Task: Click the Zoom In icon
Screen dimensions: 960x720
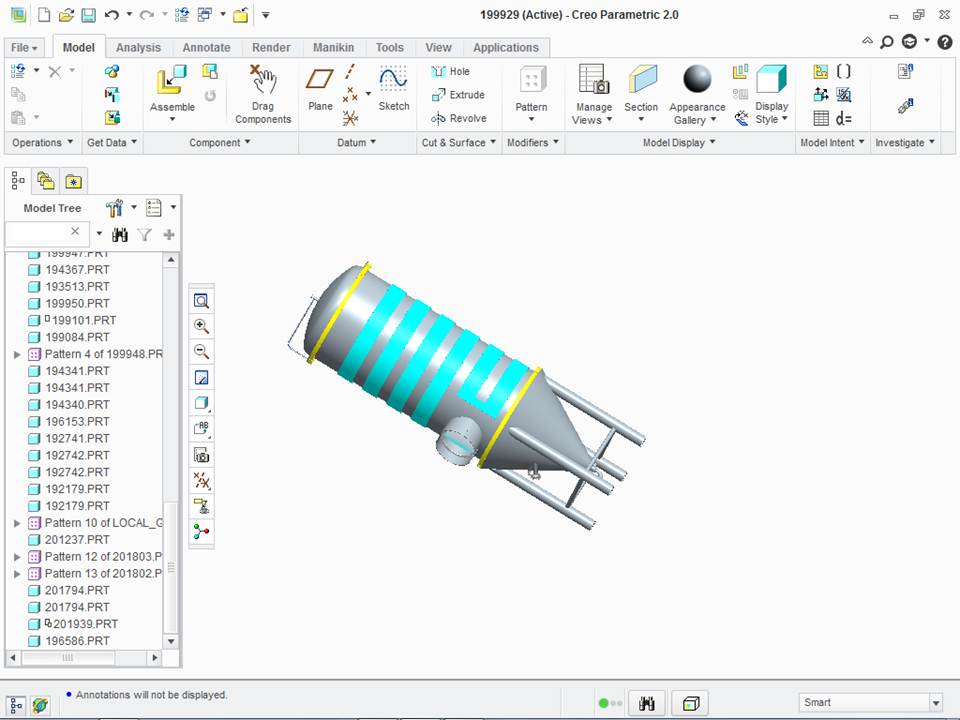Action: coord(201,326)
